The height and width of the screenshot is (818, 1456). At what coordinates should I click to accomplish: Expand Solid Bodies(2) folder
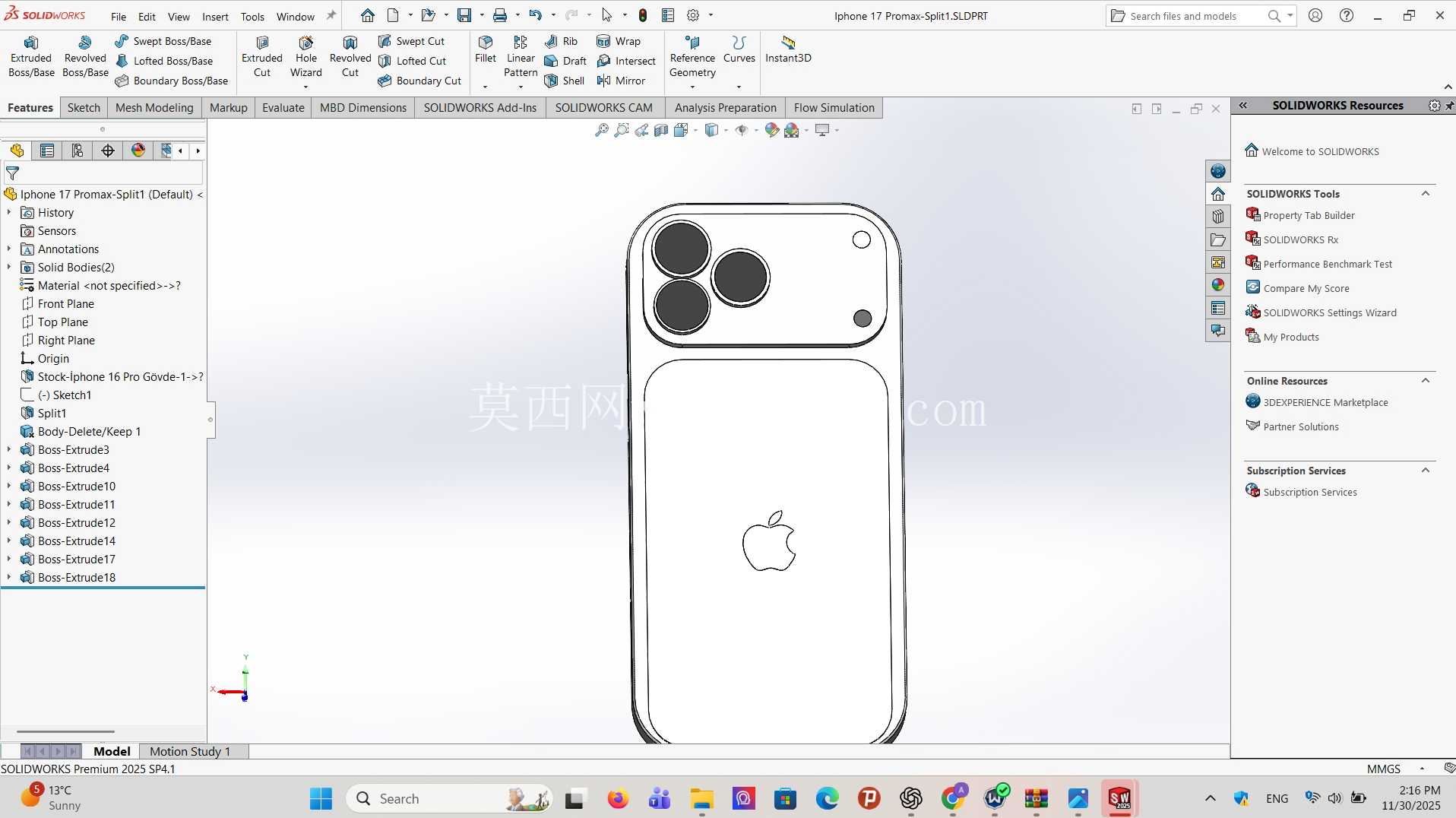click(9, 268)
